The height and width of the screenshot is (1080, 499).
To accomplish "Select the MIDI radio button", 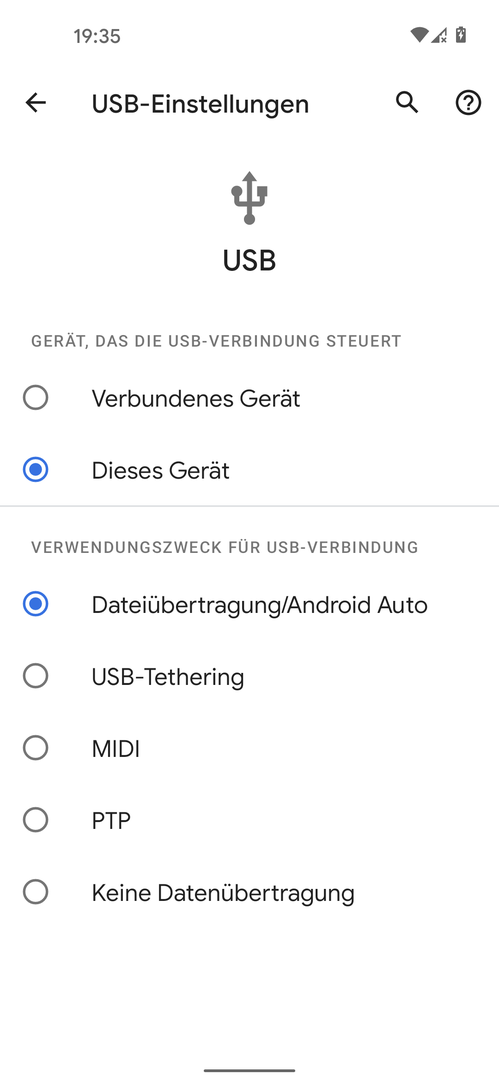I will 35,749.
